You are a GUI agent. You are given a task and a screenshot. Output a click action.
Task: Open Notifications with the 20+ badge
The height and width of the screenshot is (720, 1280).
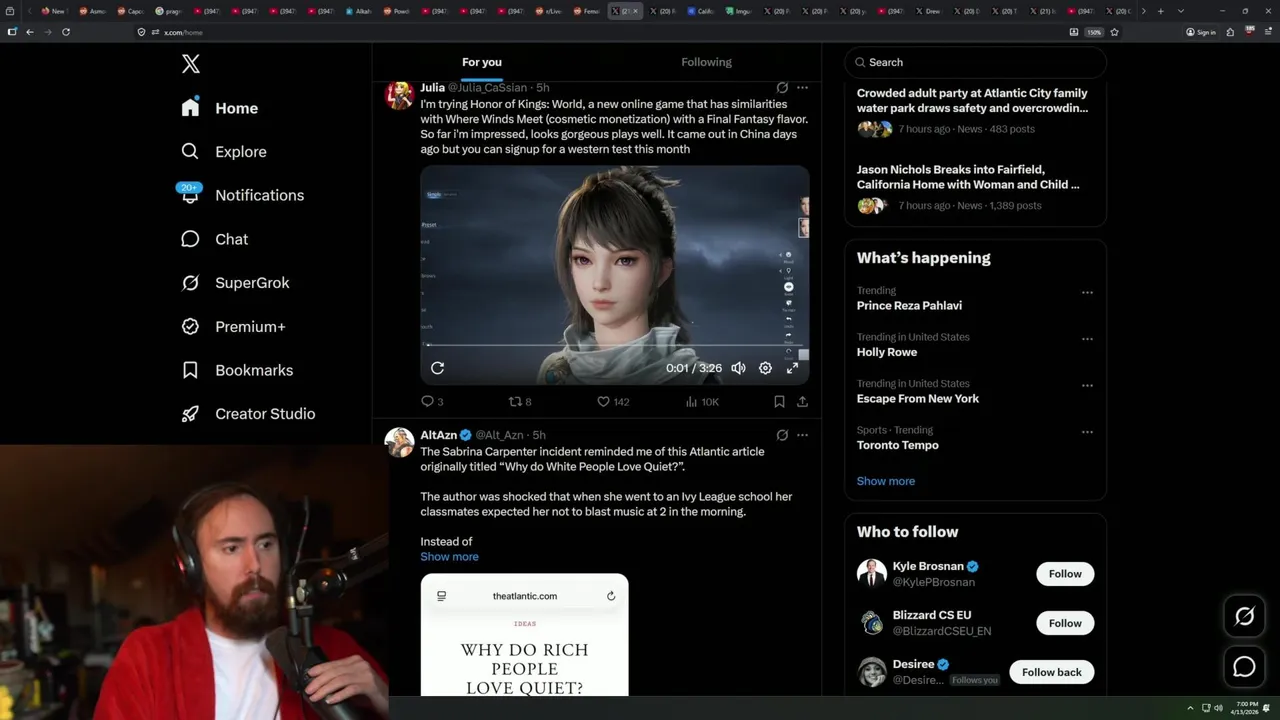click(242, 195)
